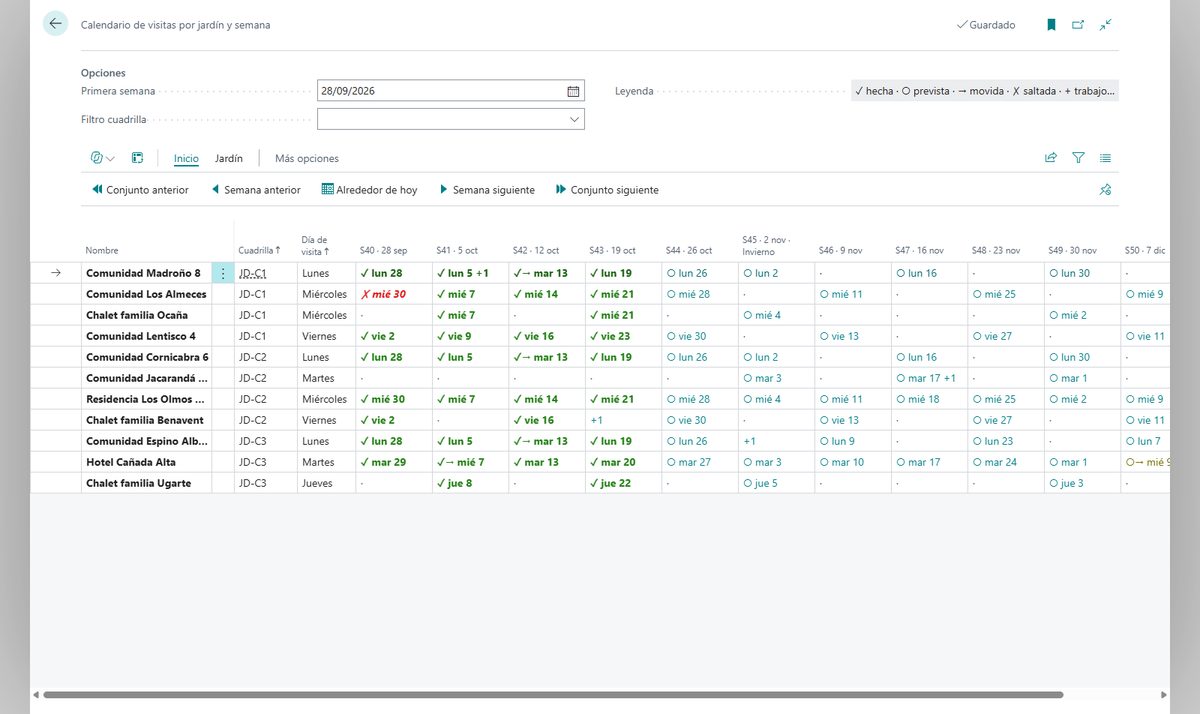Open row options for Comunidad Madroño 8
The image size is (1200, 714).
[x=223, y=273]
